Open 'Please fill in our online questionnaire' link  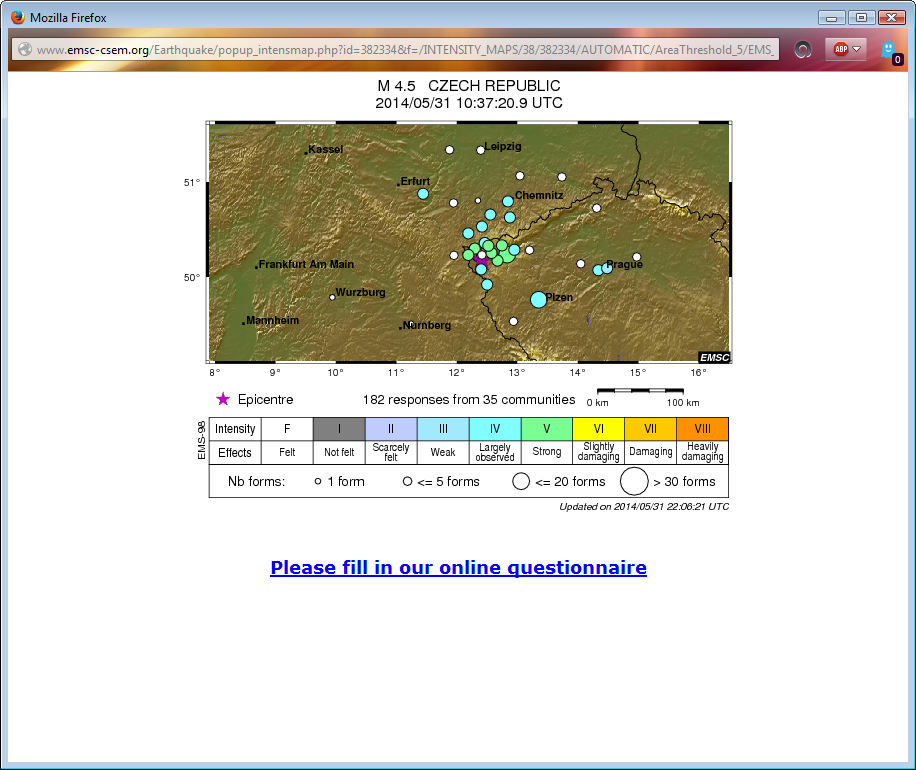click(458, 568)
